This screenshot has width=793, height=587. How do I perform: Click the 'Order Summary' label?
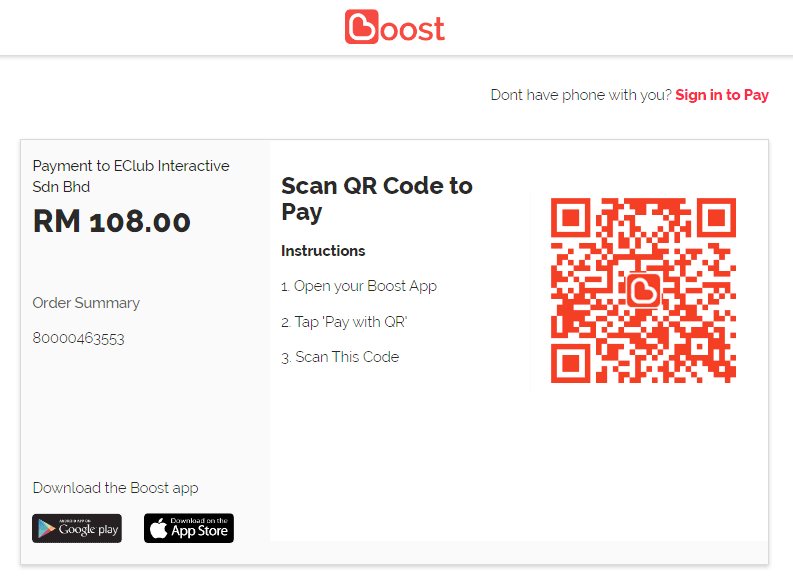tap(86, 303)
